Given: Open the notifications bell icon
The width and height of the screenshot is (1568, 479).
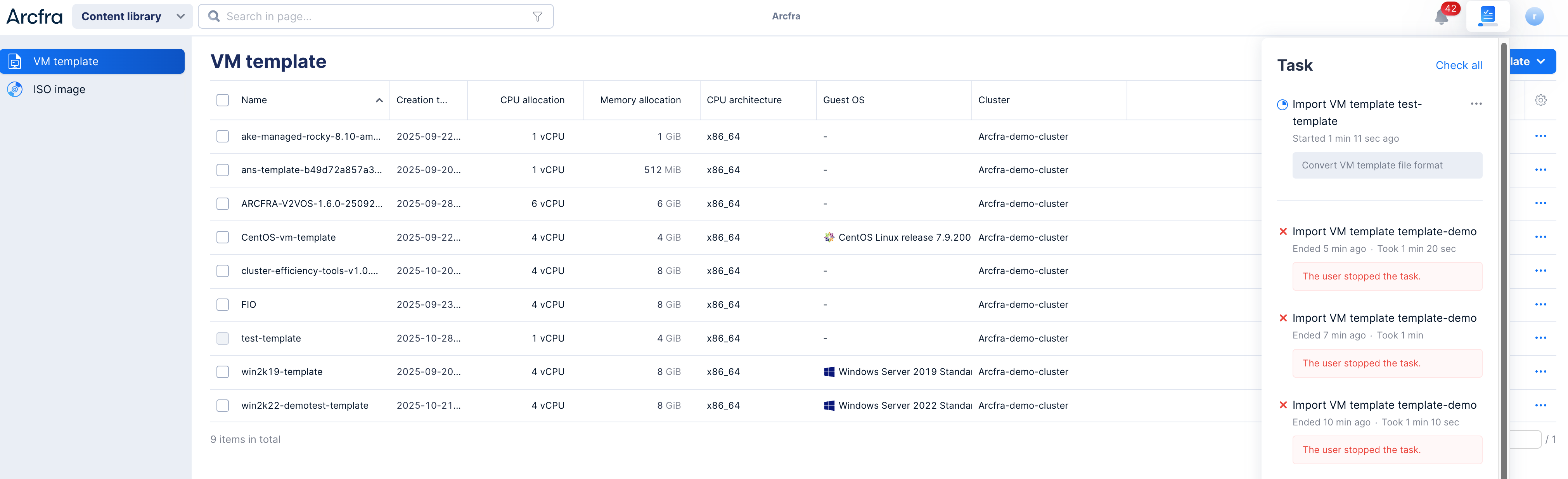Looking at the screenshot, I should [1441, 16].
